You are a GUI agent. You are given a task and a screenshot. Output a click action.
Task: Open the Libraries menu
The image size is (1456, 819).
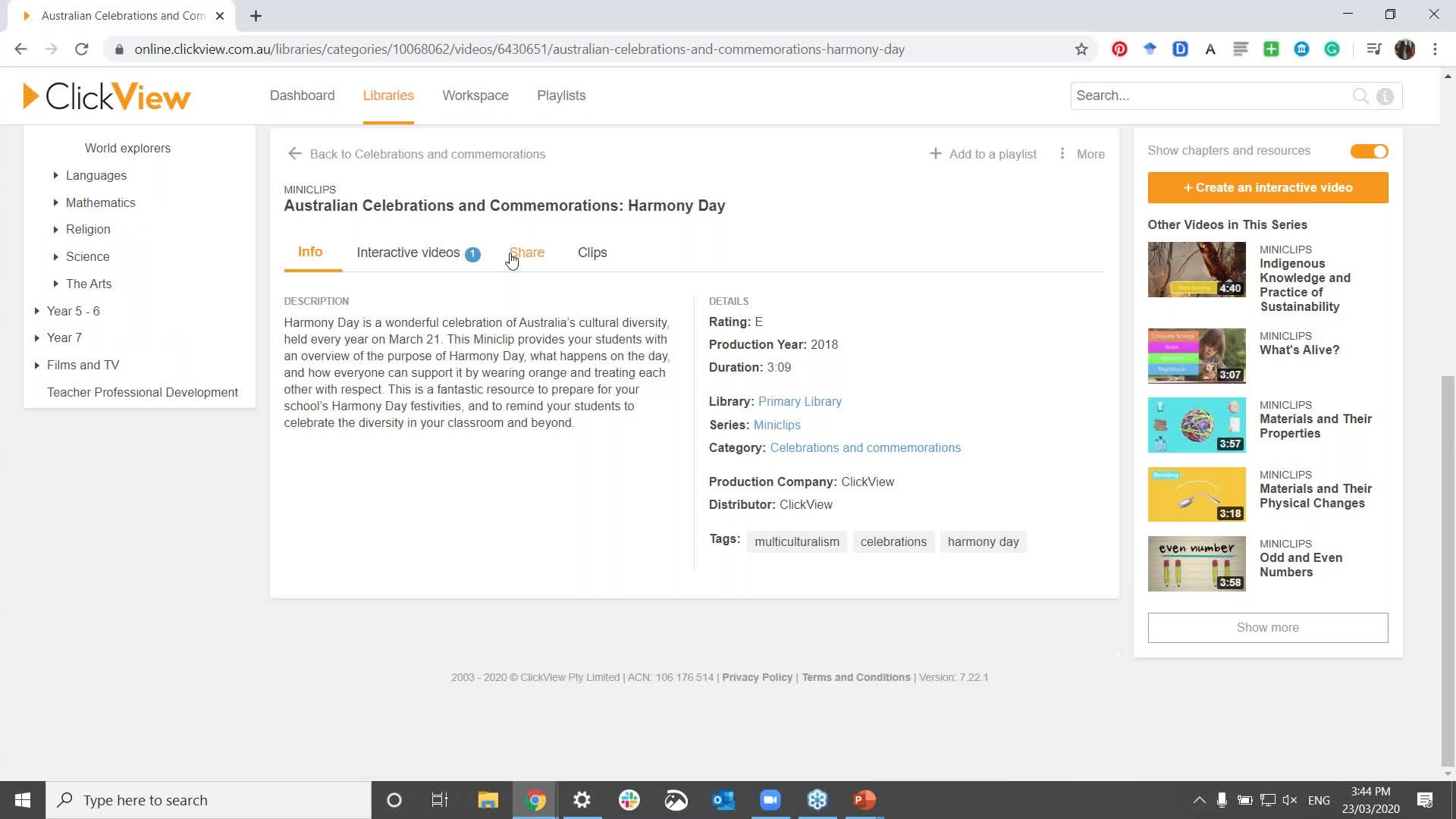click(x=388, y=96)
